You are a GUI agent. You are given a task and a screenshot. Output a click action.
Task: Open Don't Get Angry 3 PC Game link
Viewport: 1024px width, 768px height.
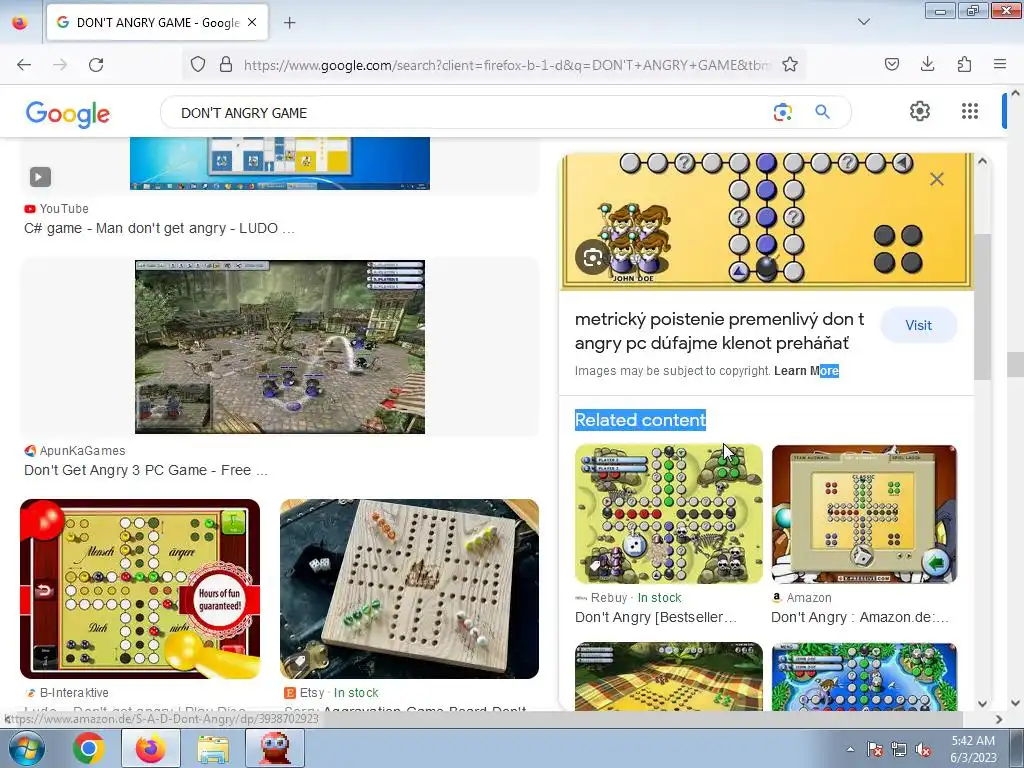coord(146,470)
